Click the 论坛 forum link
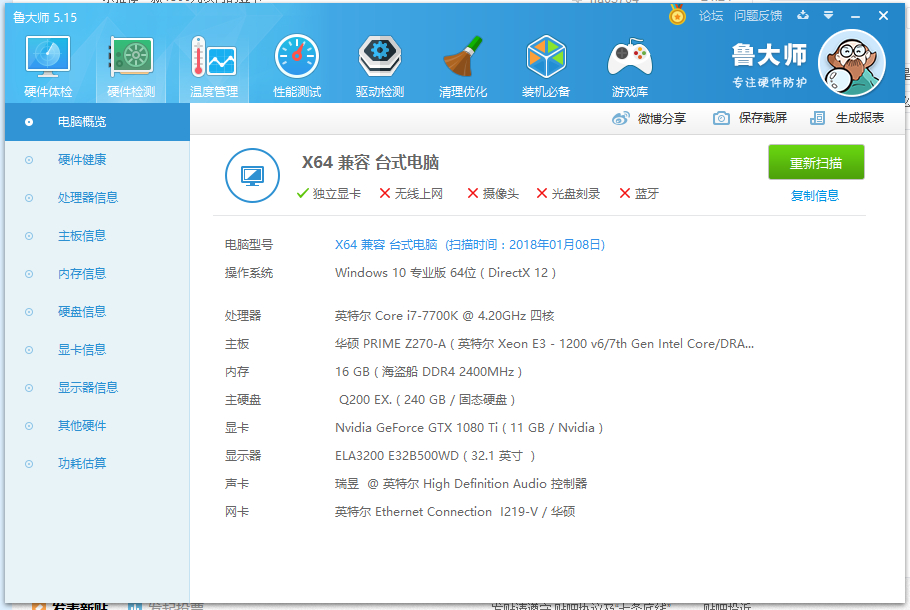910x610 pixels. pos(711,16)
